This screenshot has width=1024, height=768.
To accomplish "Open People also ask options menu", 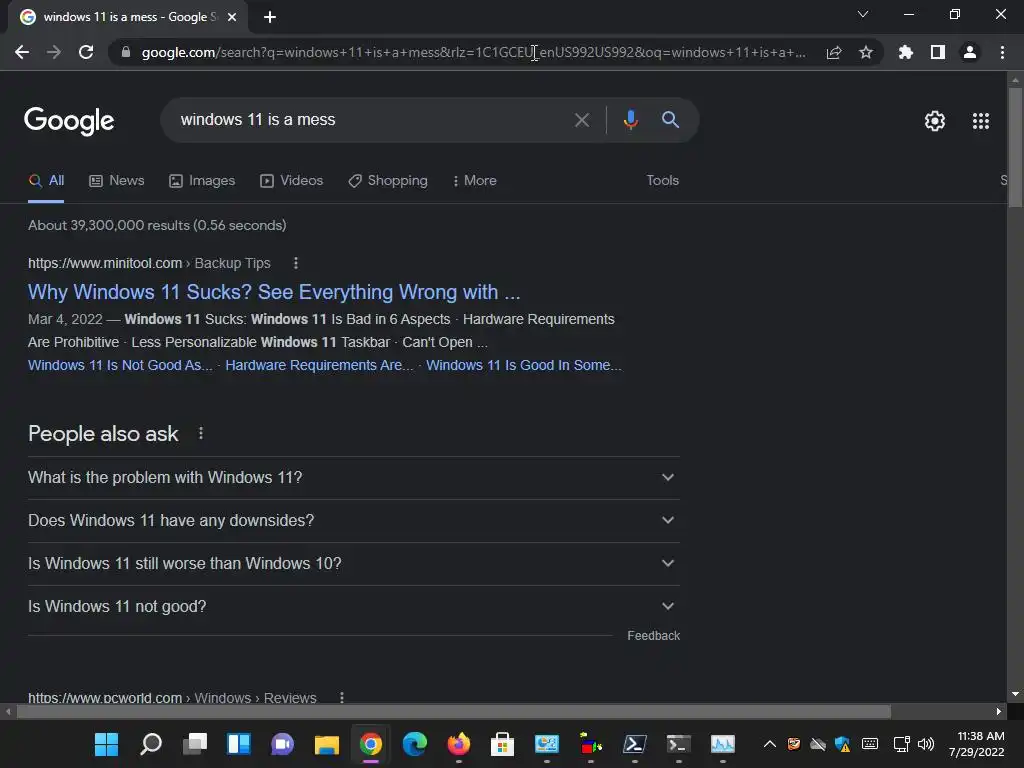I will pos(200,433).
